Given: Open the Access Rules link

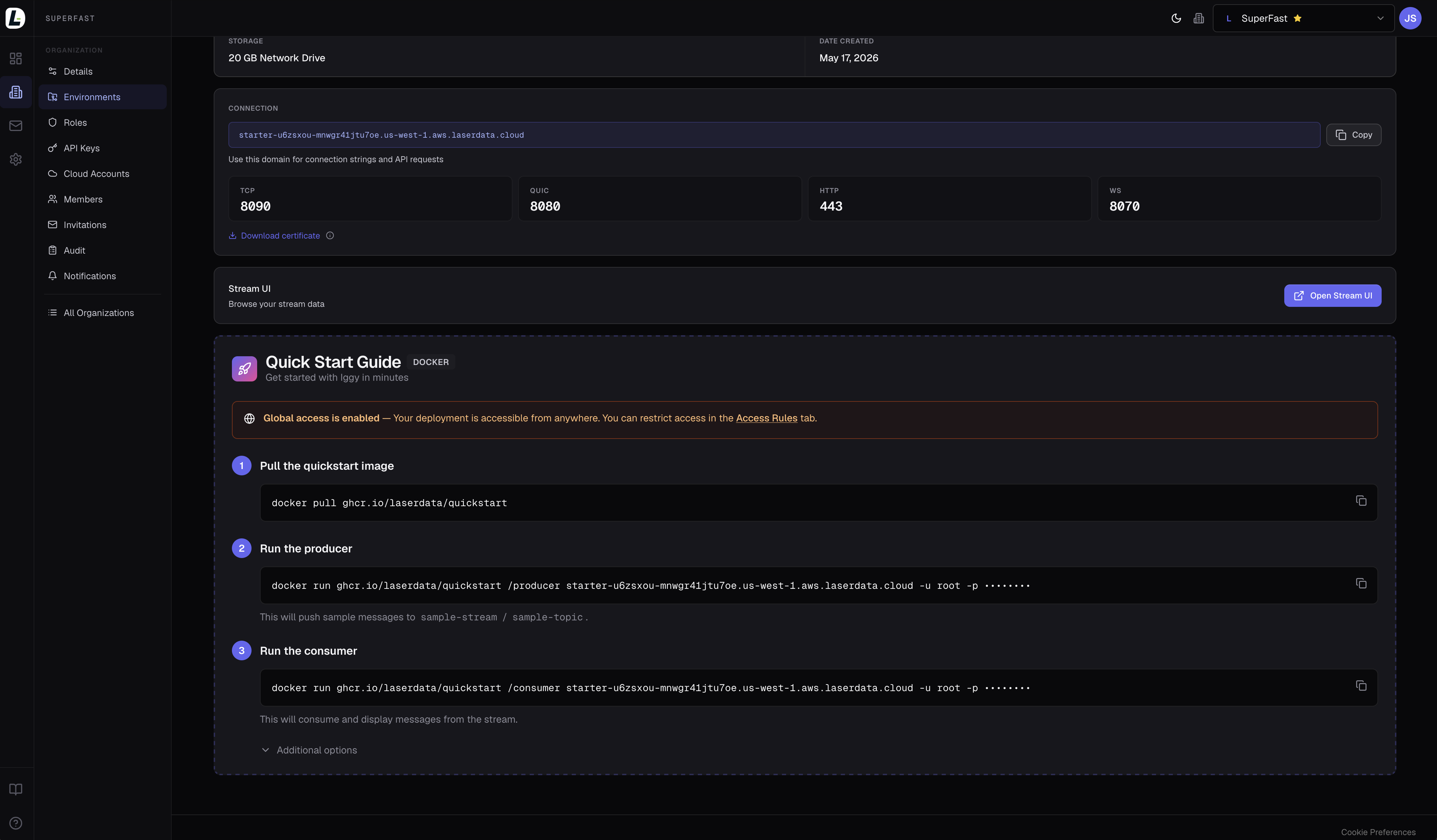Looking at the screenshot, I should tap(766, 418).
